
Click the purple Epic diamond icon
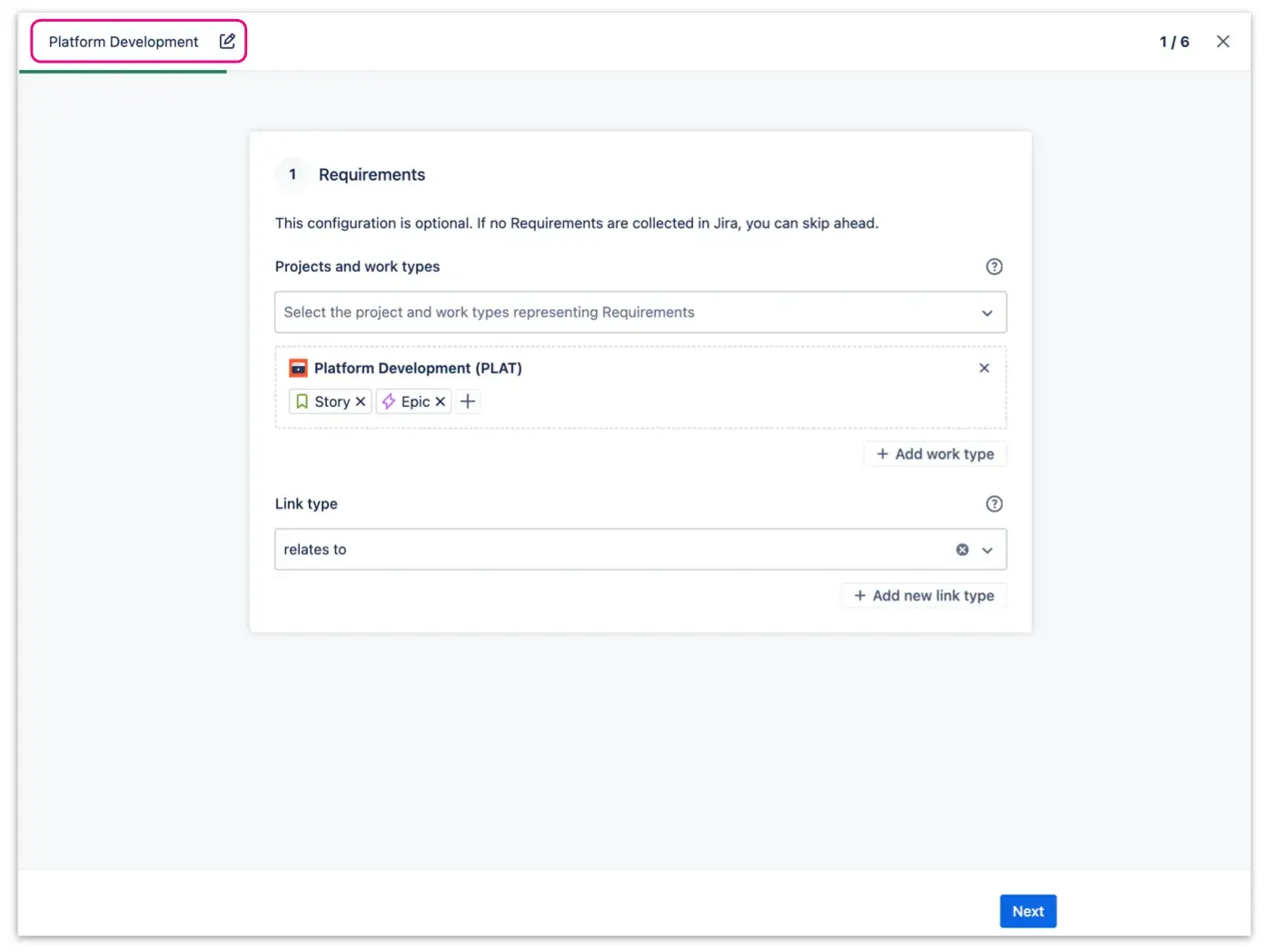point(388,401)
